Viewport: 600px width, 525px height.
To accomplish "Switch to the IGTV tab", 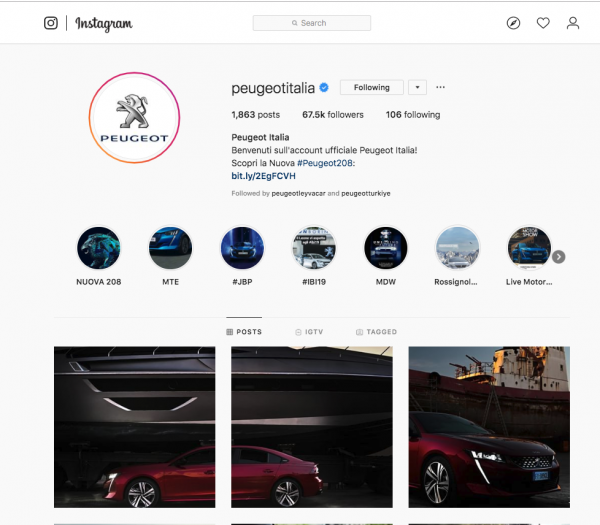I will 309,332.
